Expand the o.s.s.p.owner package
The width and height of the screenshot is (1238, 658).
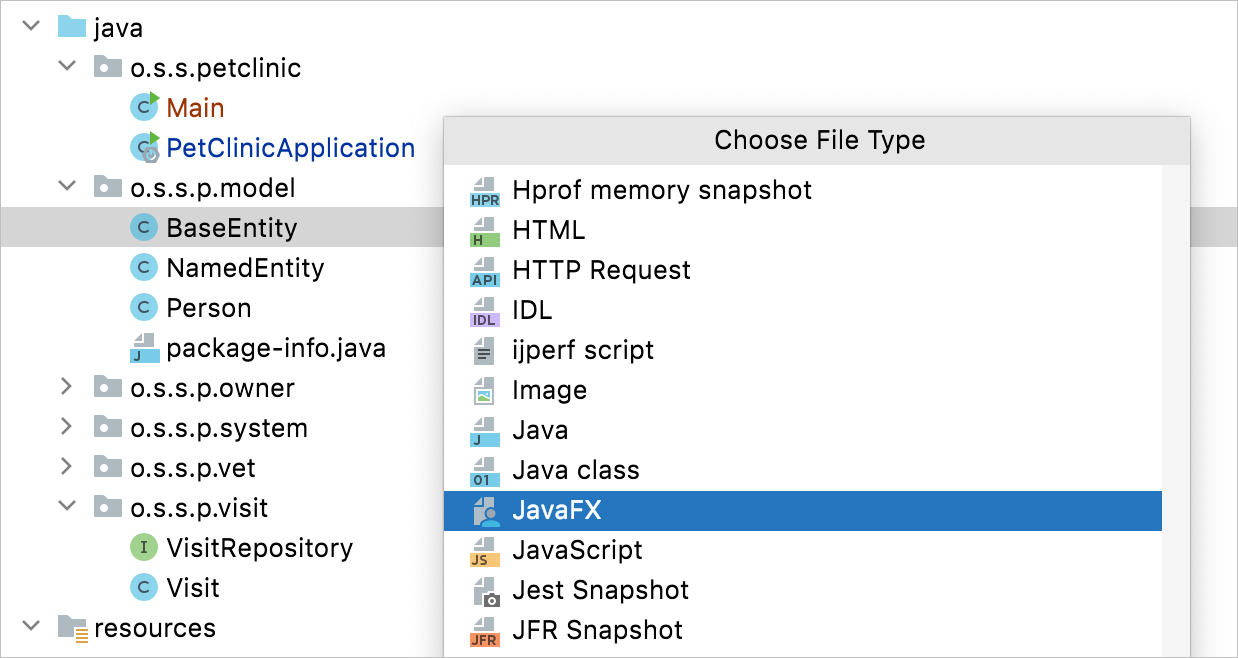(66, 387)
